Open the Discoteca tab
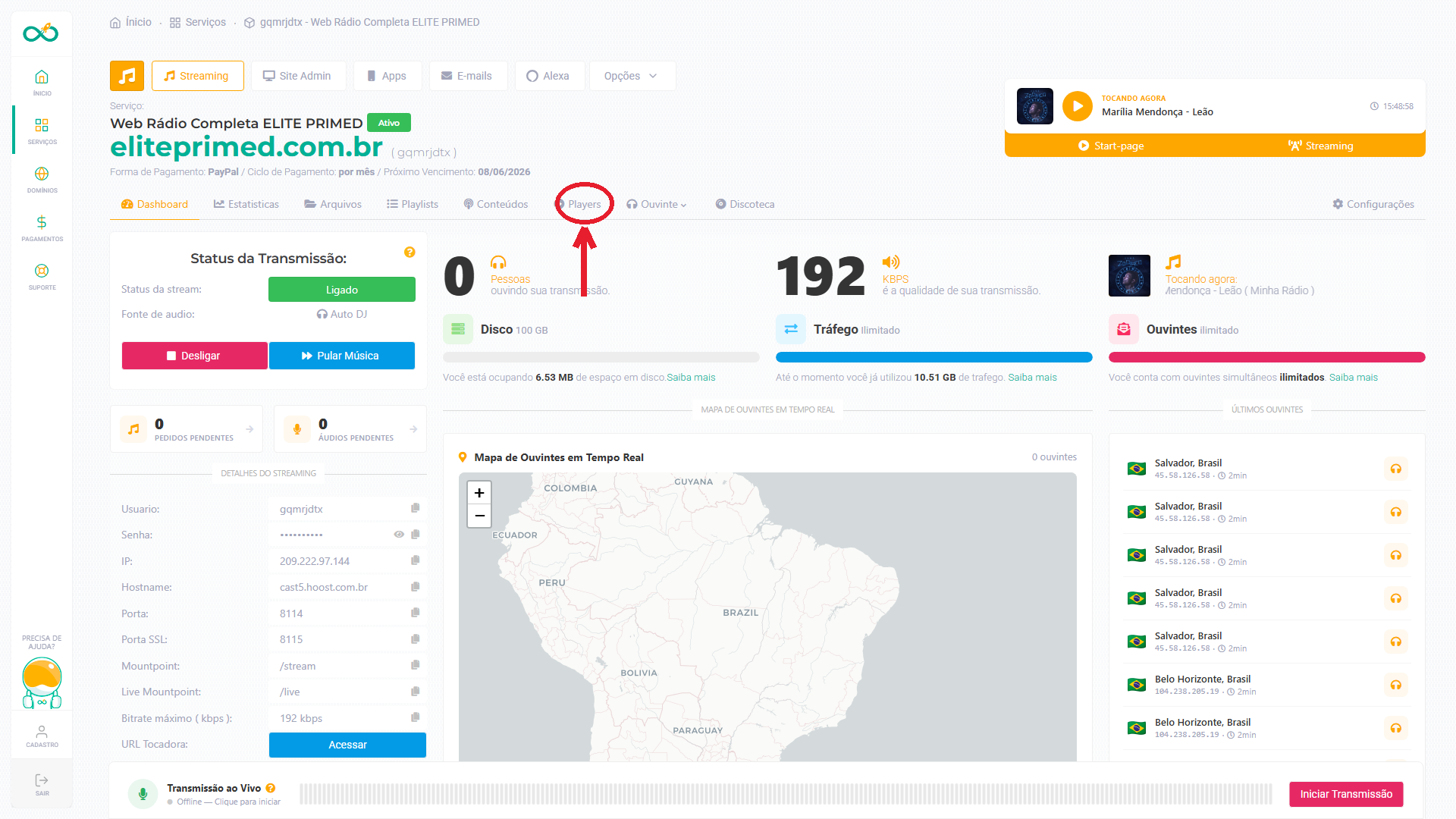This screenshot has width=1456, height=819. pos(745,204)
